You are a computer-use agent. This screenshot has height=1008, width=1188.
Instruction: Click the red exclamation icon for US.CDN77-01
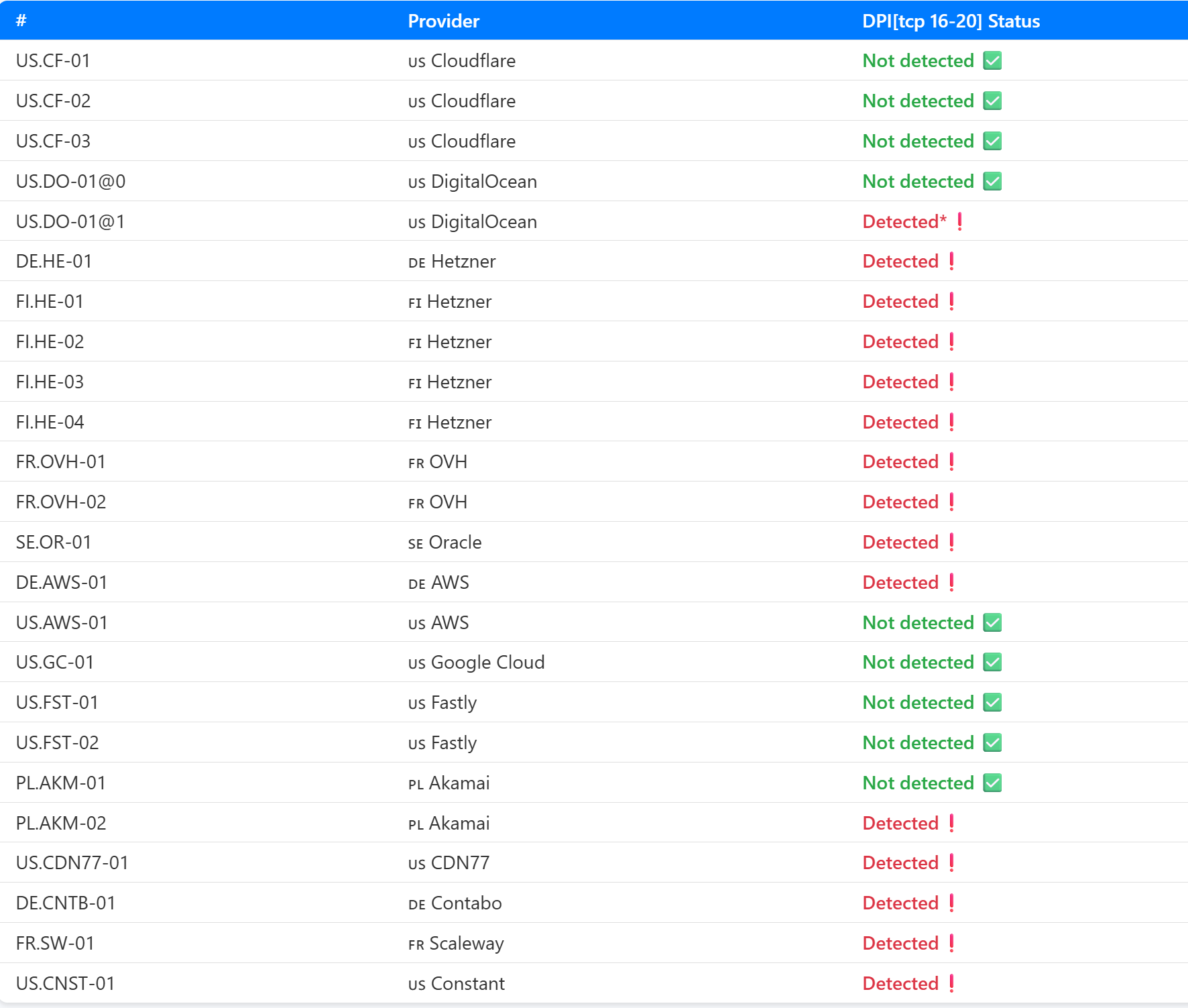coord(952,862)
